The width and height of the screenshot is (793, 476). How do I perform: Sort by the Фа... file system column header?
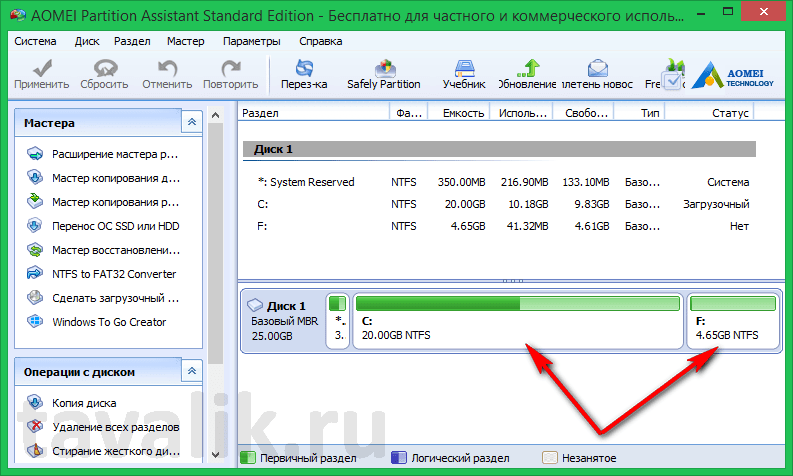point(409,113)
